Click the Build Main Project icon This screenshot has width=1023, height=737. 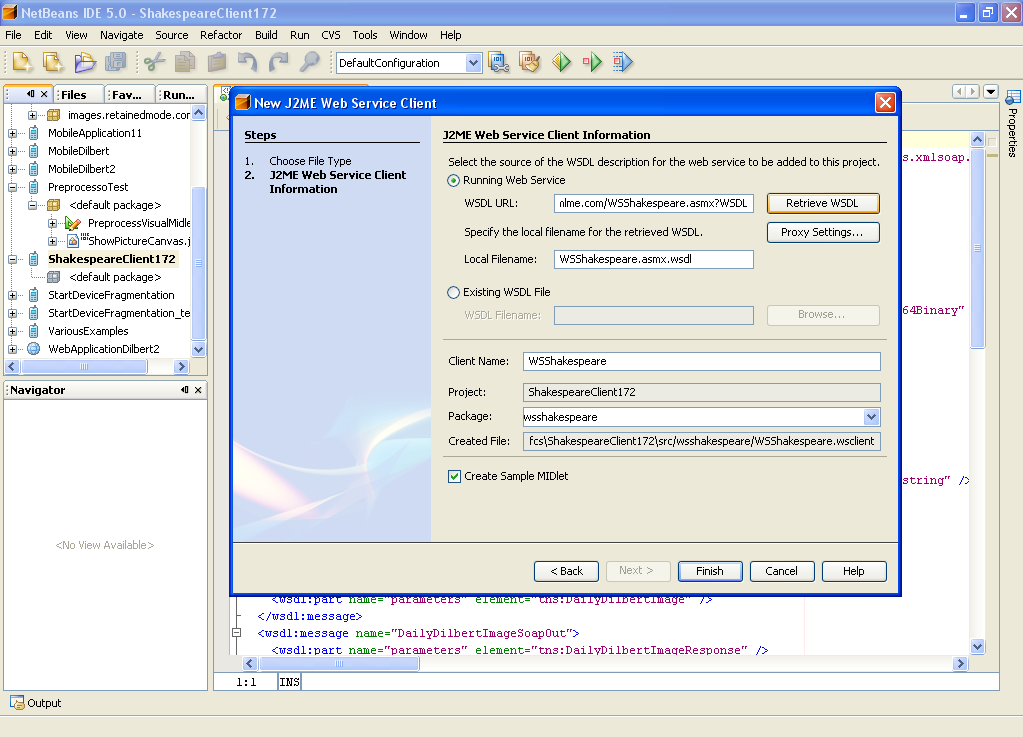(x=499, y=63)
